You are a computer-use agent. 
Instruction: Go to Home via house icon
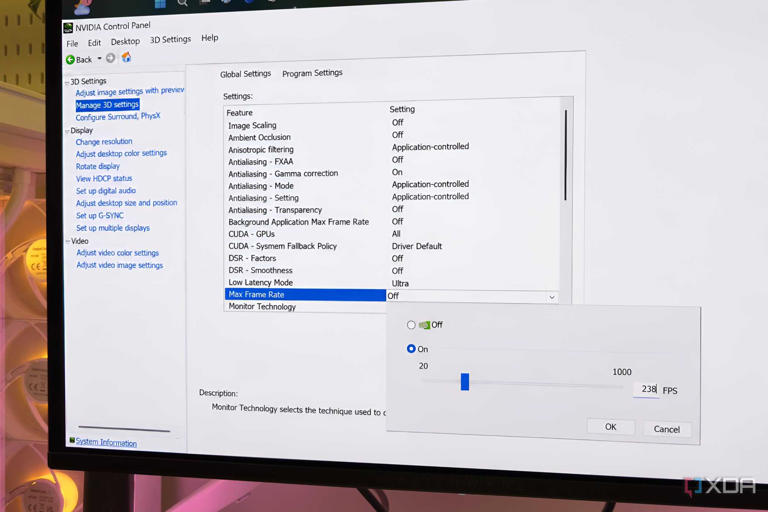(126, 57)
